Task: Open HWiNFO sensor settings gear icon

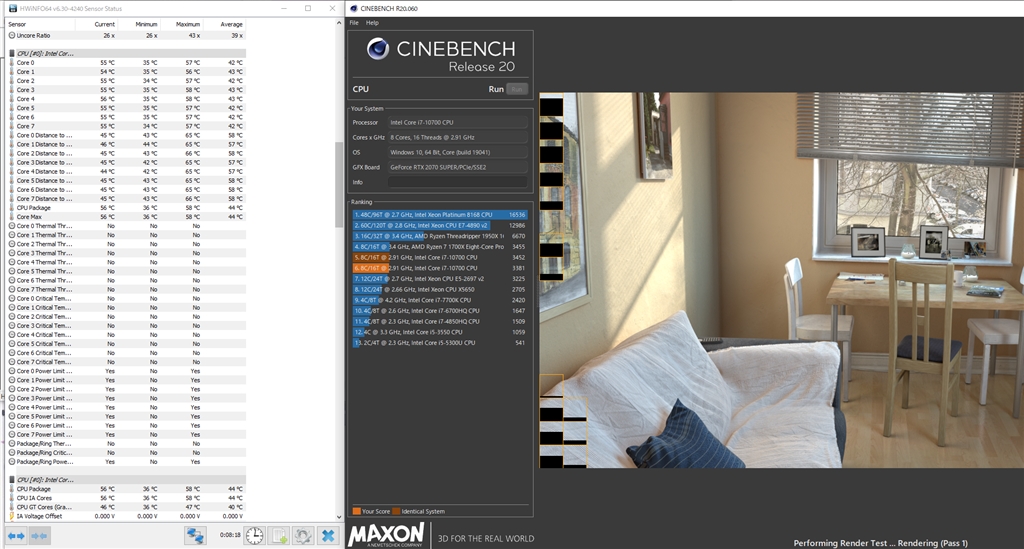Action: [303, 536]
